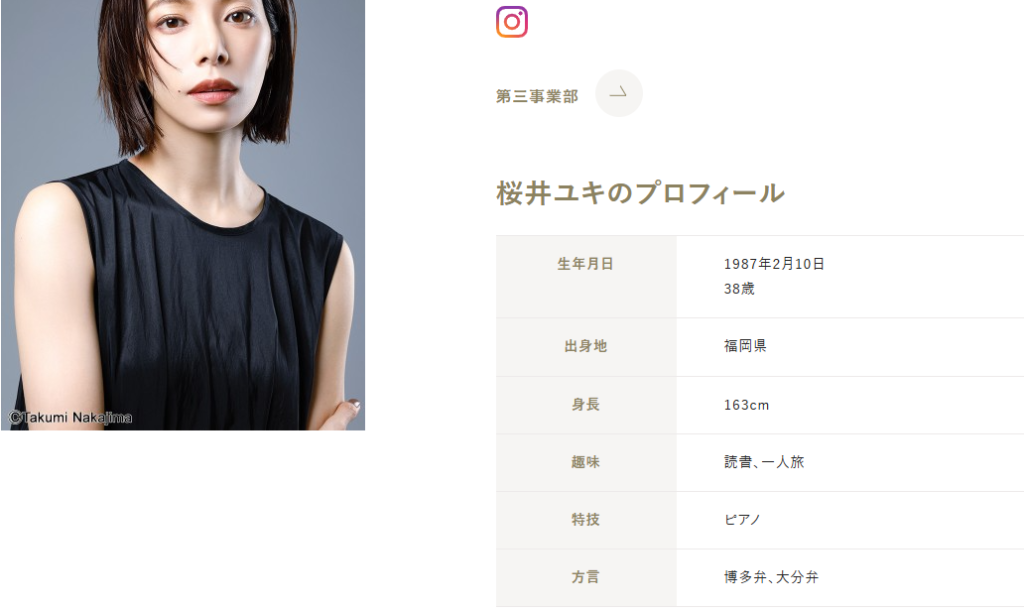Click the dialect value 博多弁、大分弁
Image resolution: width=1024 pixels, height=610 pixels.
(x=771, y=577)
